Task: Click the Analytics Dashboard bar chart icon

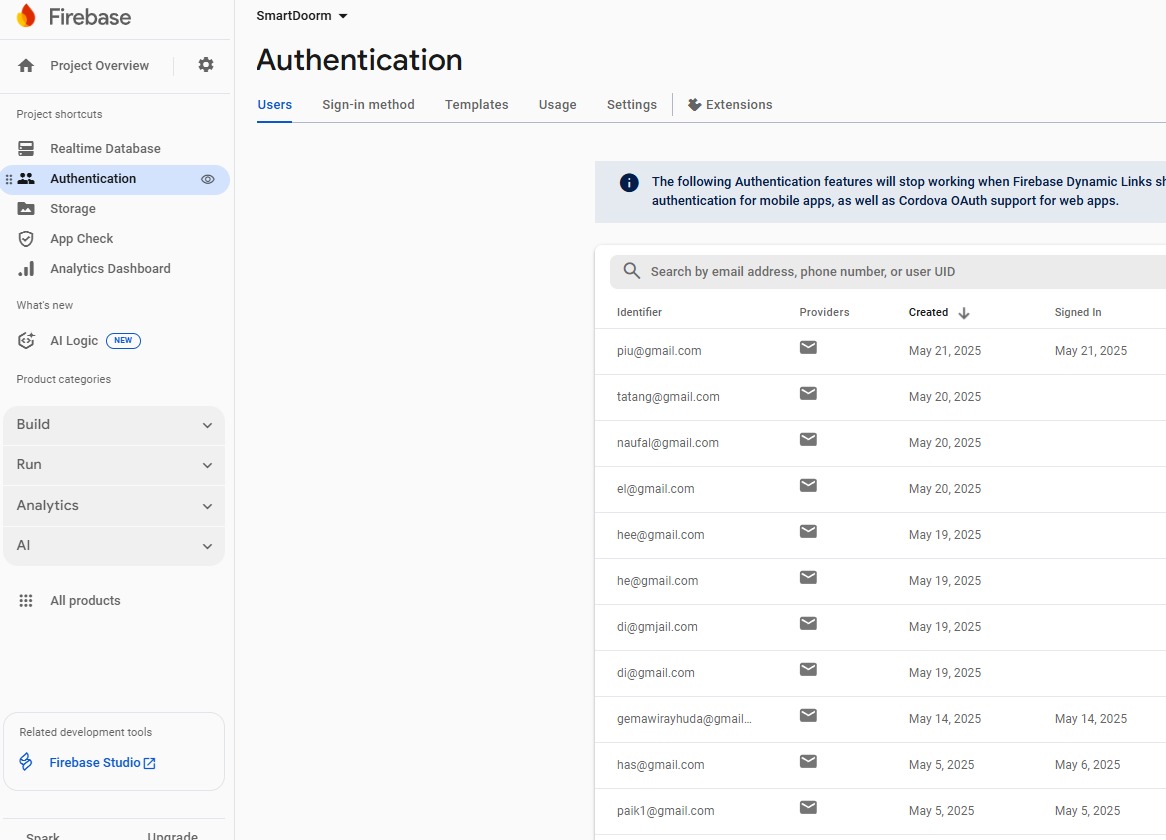Action: 26,269
